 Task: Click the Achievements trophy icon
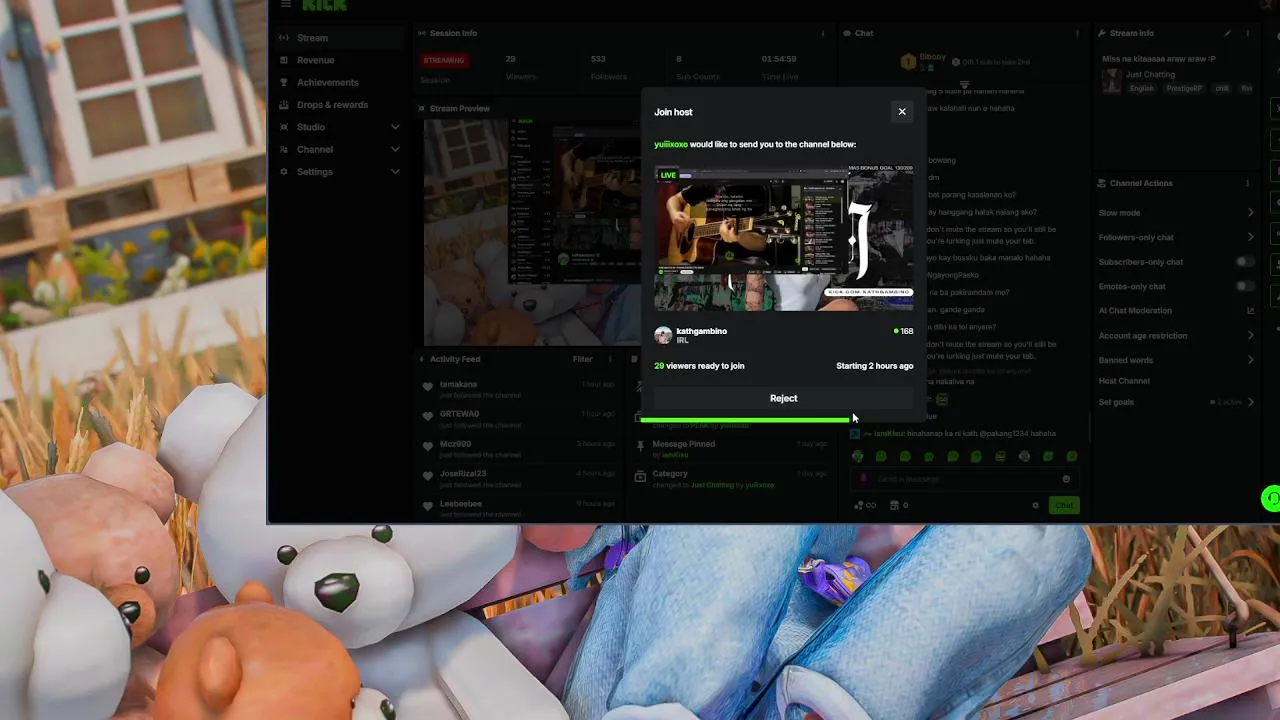pos(285,82)
